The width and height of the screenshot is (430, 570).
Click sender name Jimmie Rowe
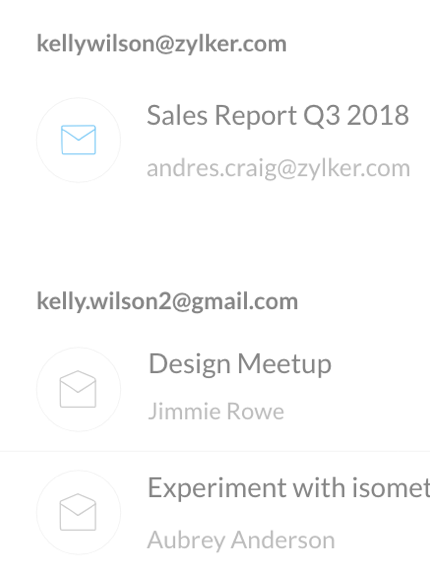[216, 411]
